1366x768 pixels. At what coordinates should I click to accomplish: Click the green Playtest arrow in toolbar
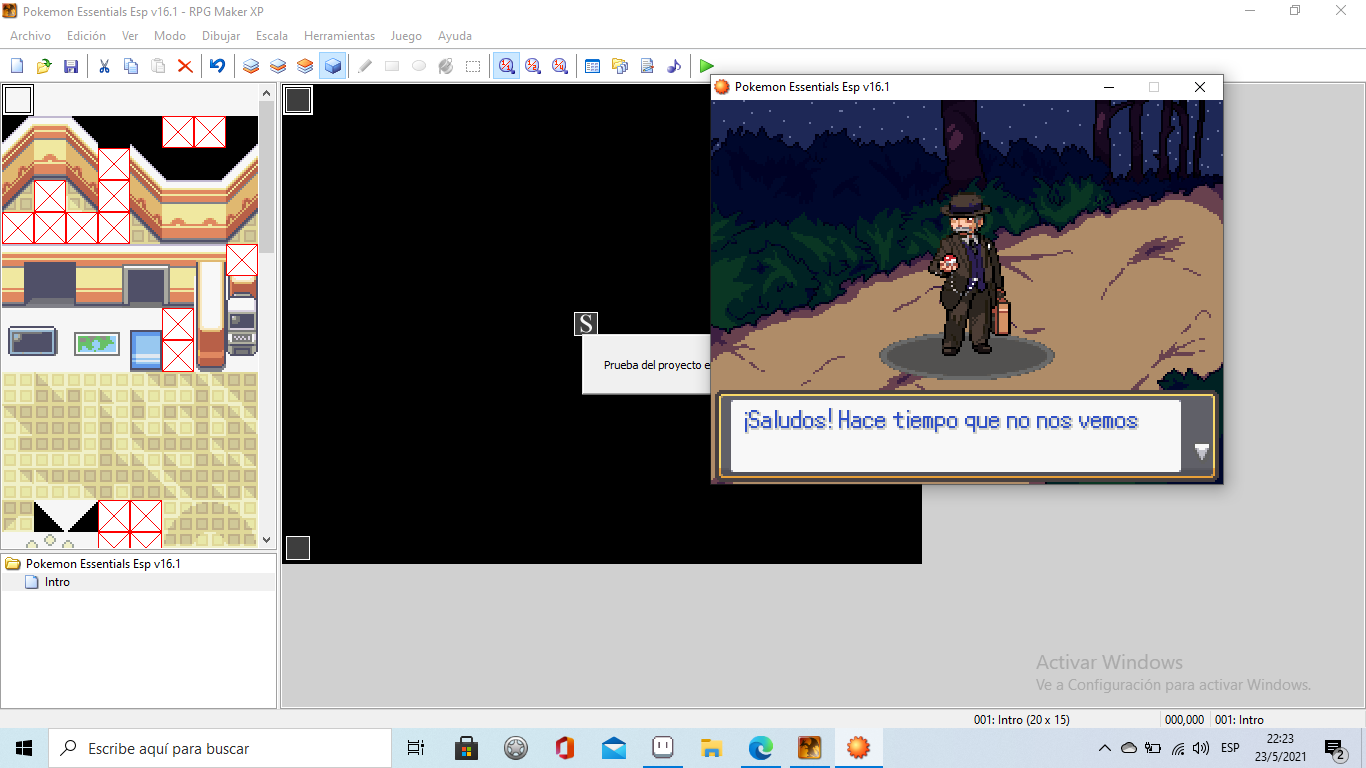pos(707,66)
